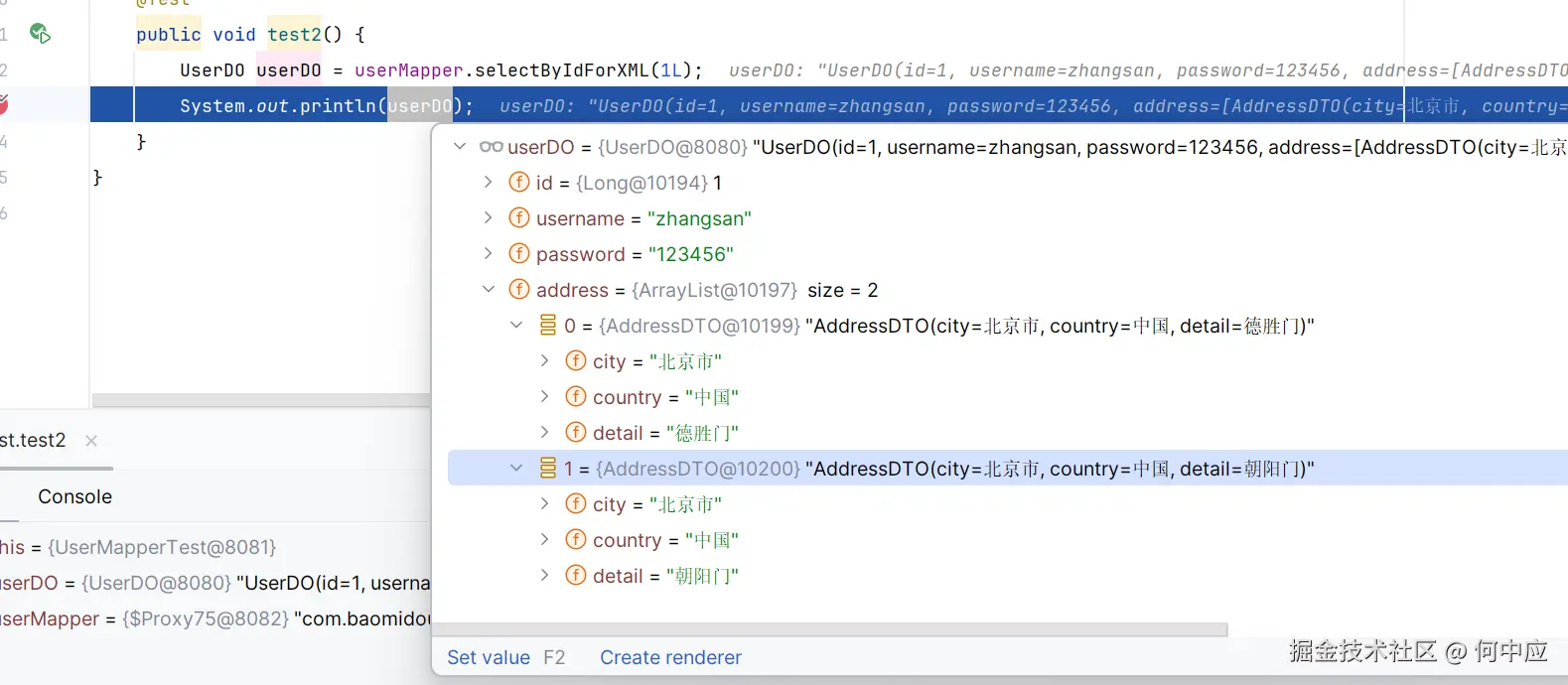1568x685 pixels.
Task: Select the userDO variable in Variables pane
Action: coord(215,583)
